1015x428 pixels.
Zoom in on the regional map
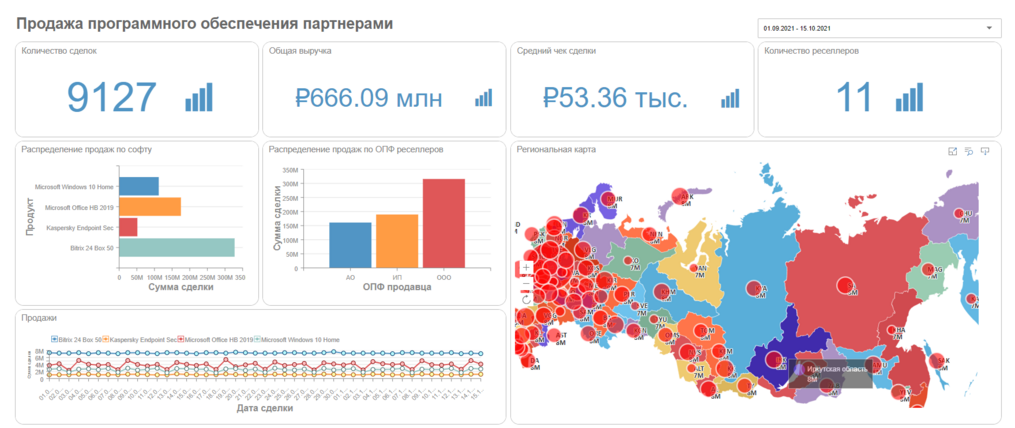526,268
